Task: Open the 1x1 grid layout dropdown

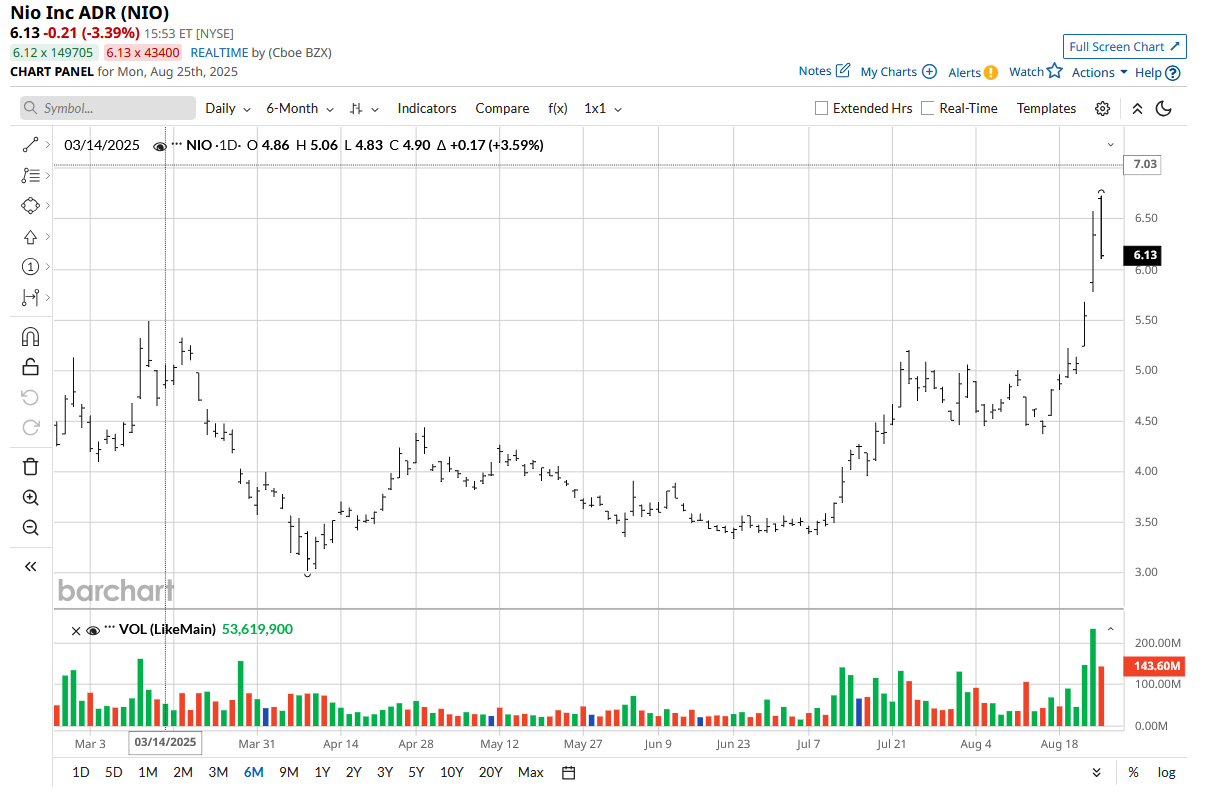Action: click(603, 108)
